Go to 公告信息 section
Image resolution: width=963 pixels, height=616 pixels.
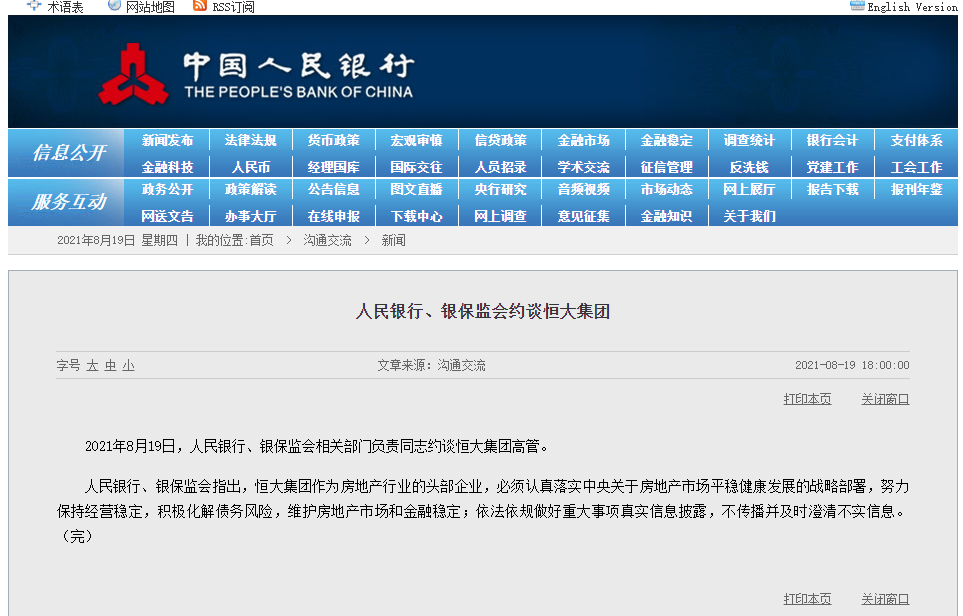(333, 189)
